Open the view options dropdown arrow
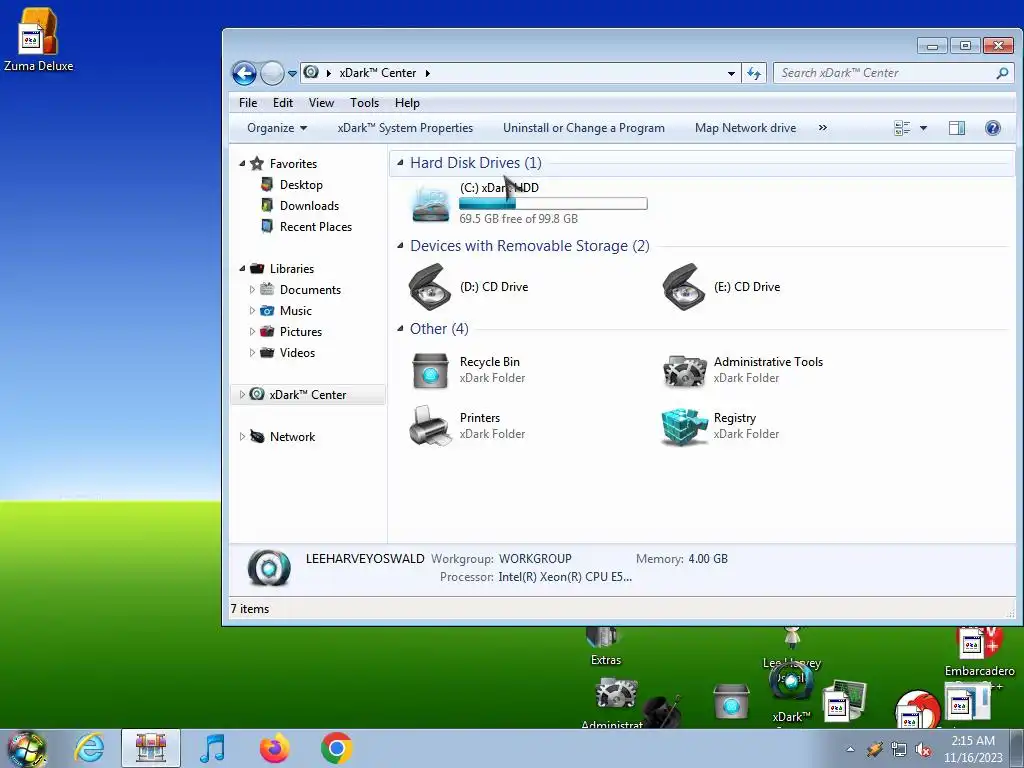Viewport: 1024px width, 768px height. click(923, 128)
